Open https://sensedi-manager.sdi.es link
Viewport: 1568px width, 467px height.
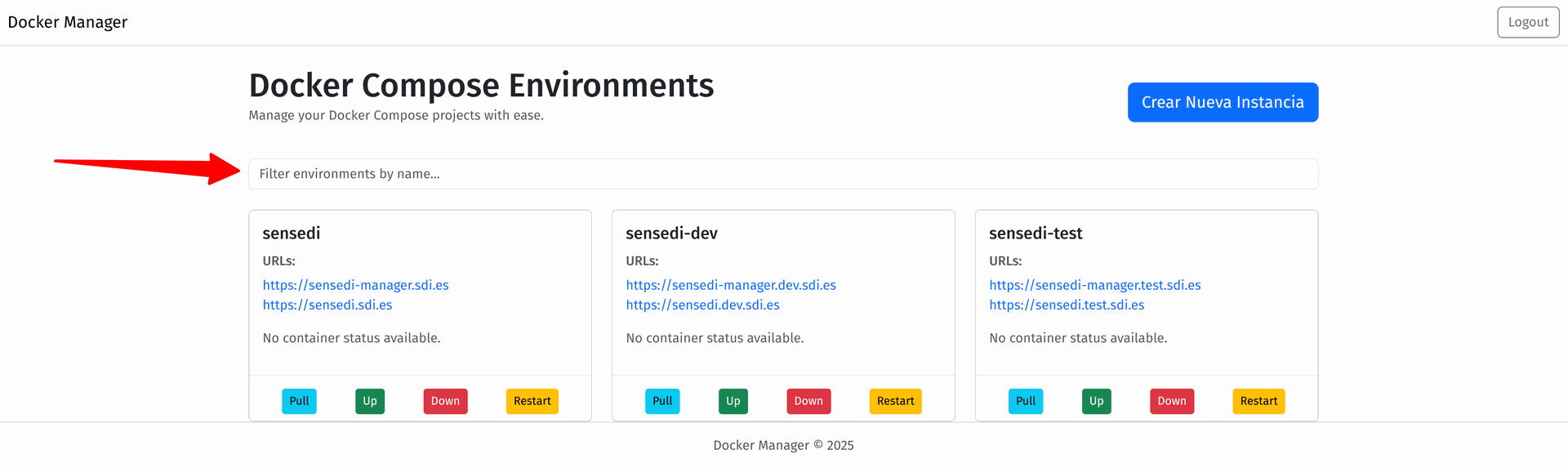coord(355,285)
